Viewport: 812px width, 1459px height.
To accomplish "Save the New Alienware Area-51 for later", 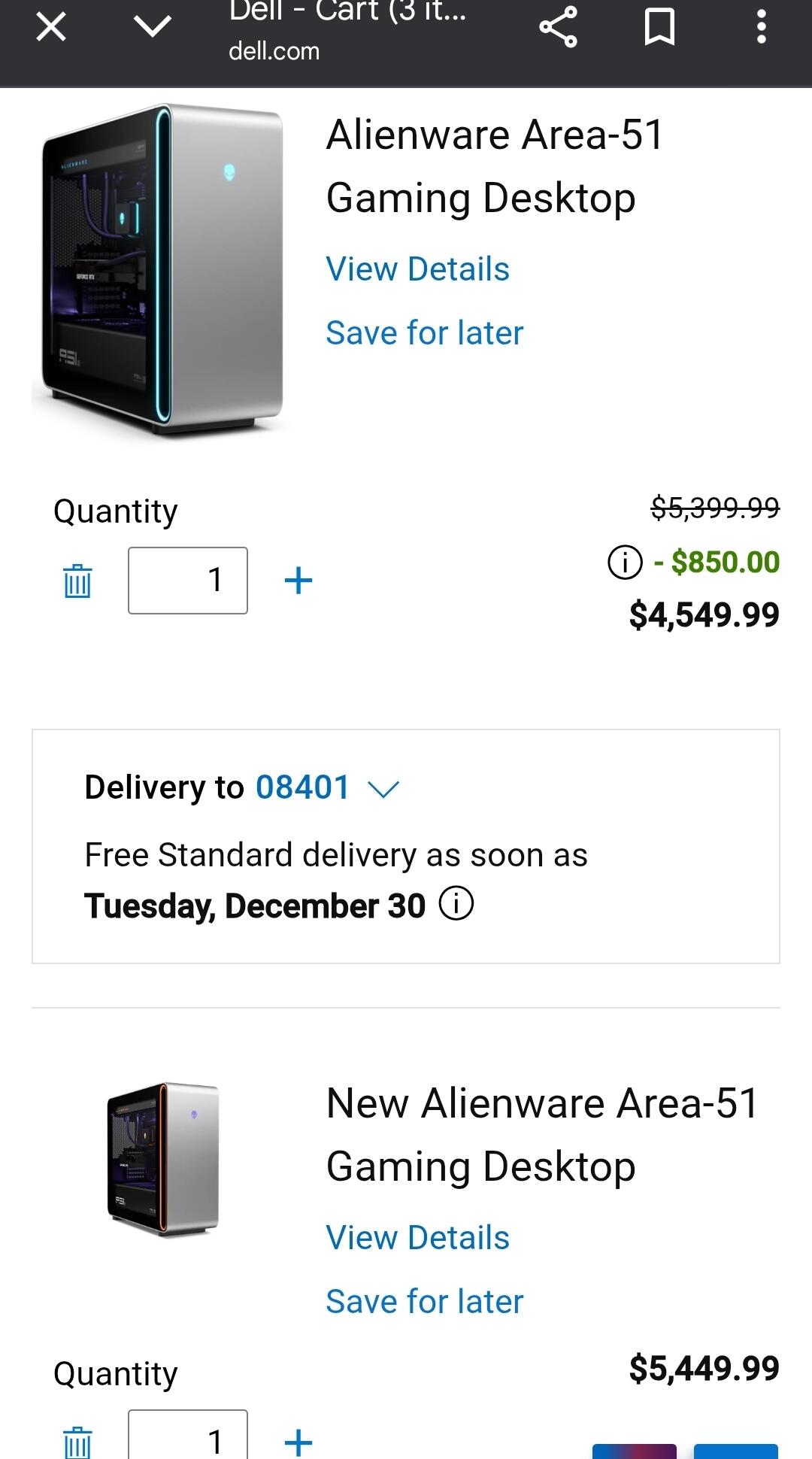I will click(424, 1302).
